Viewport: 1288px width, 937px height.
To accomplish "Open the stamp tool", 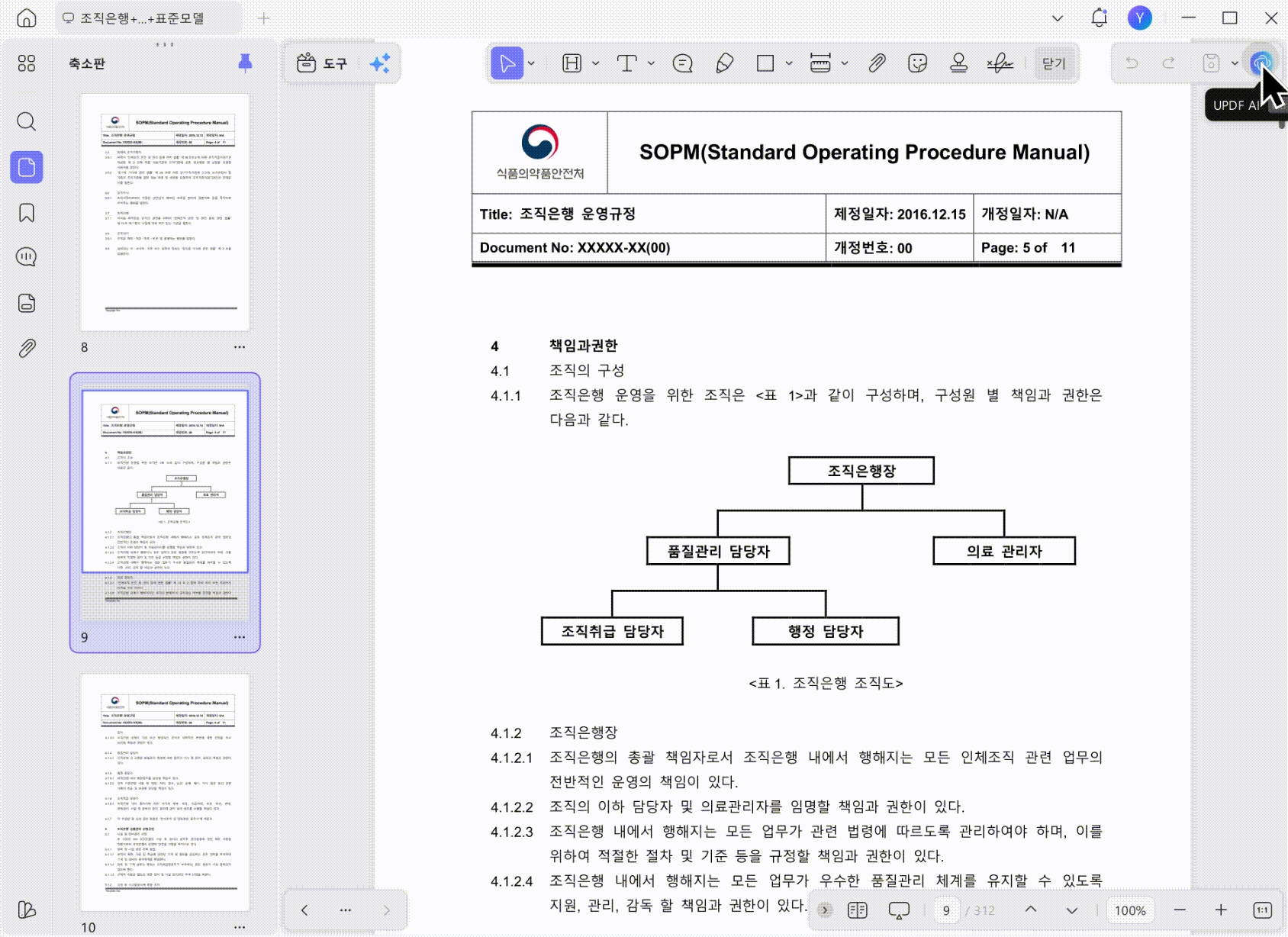I will coord(959,63).
